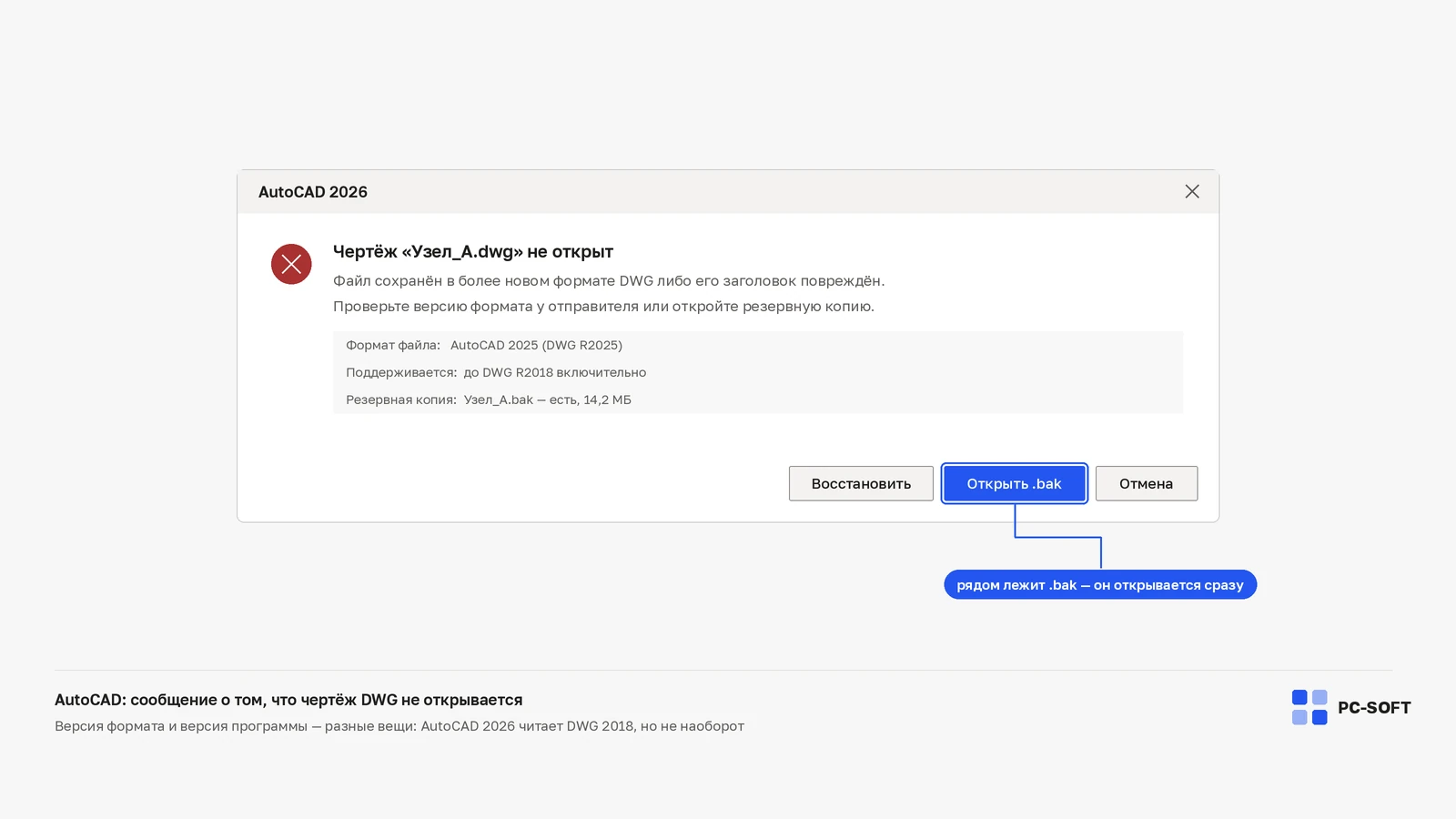
Task: Click the PC-SOFT brand name
Action: (x=1374, y=708)
